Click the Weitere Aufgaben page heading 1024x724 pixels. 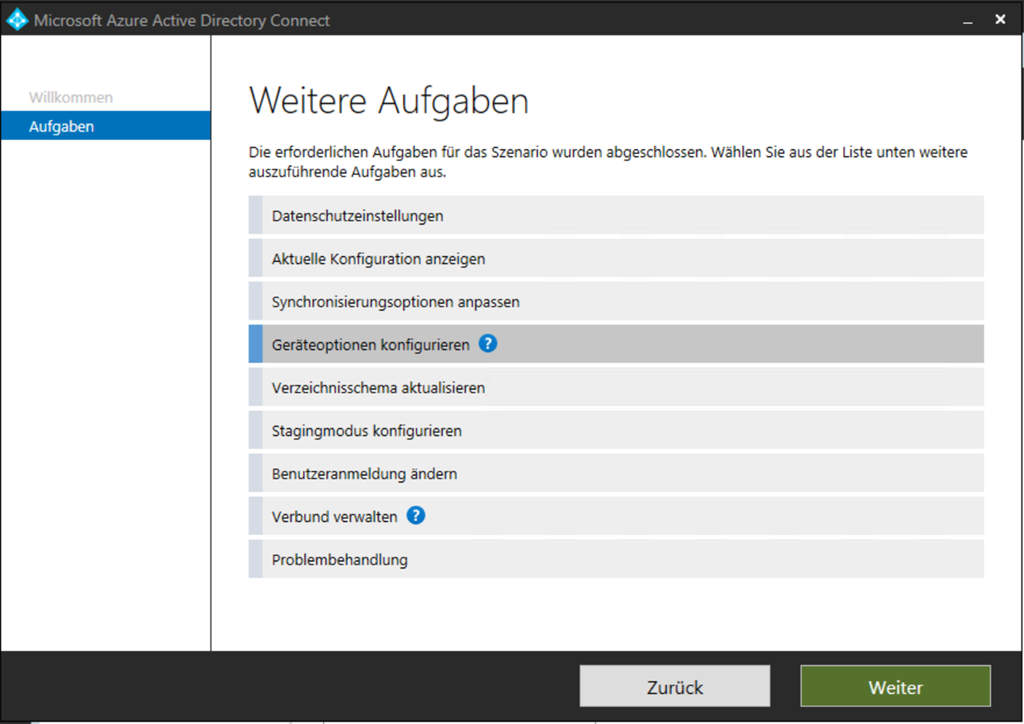388,101
